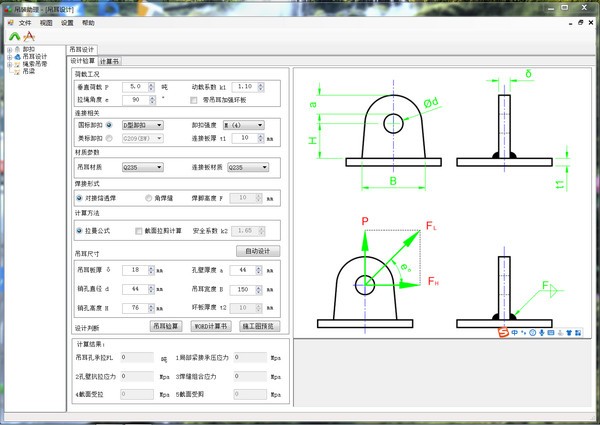Screen dimensions: 600x425
Task: Click the Sogou input method S icon
Action: point(505,332)
